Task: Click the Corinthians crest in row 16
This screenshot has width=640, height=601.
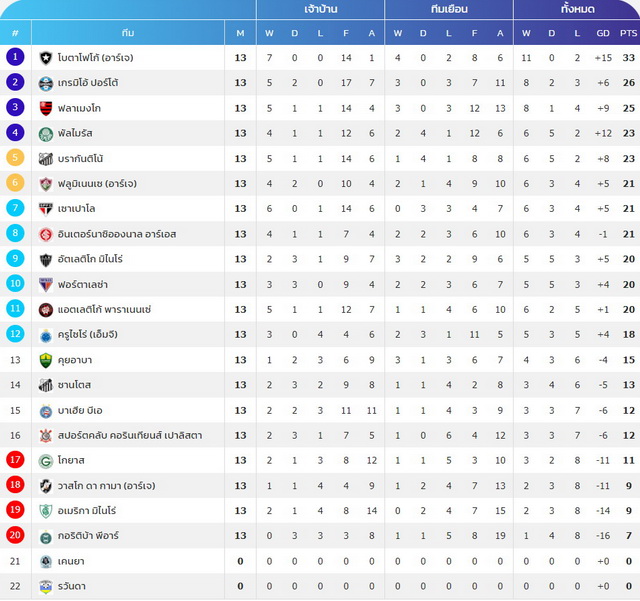Action: [x=46, y=436]
